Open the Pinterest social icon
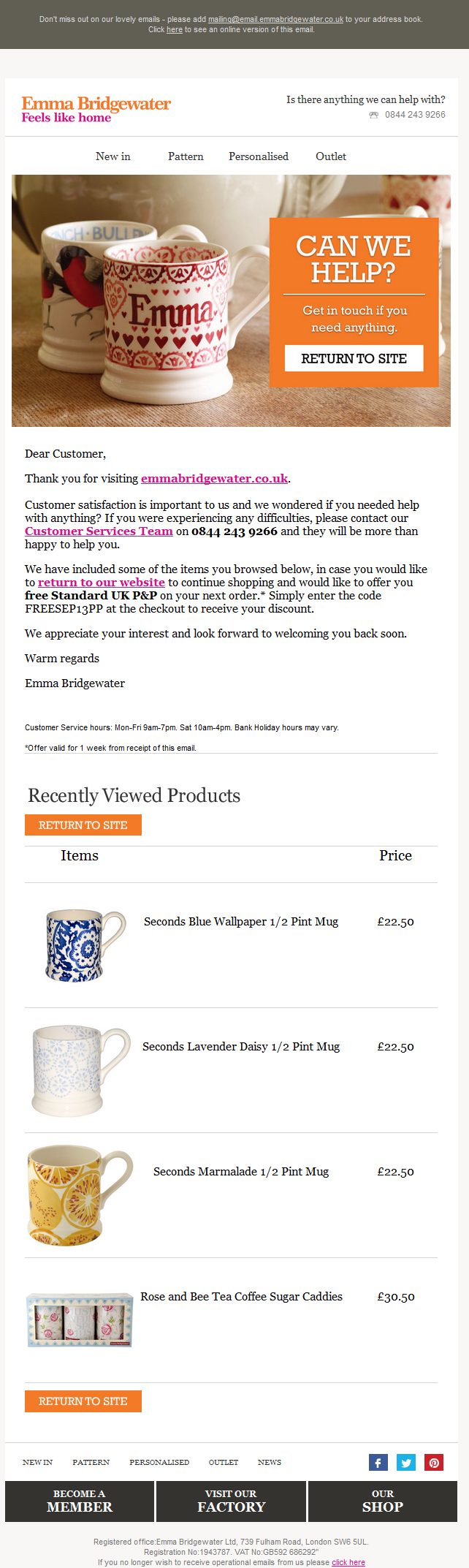The height and width of the screenshot is (1568, 469). (434, 1462)
